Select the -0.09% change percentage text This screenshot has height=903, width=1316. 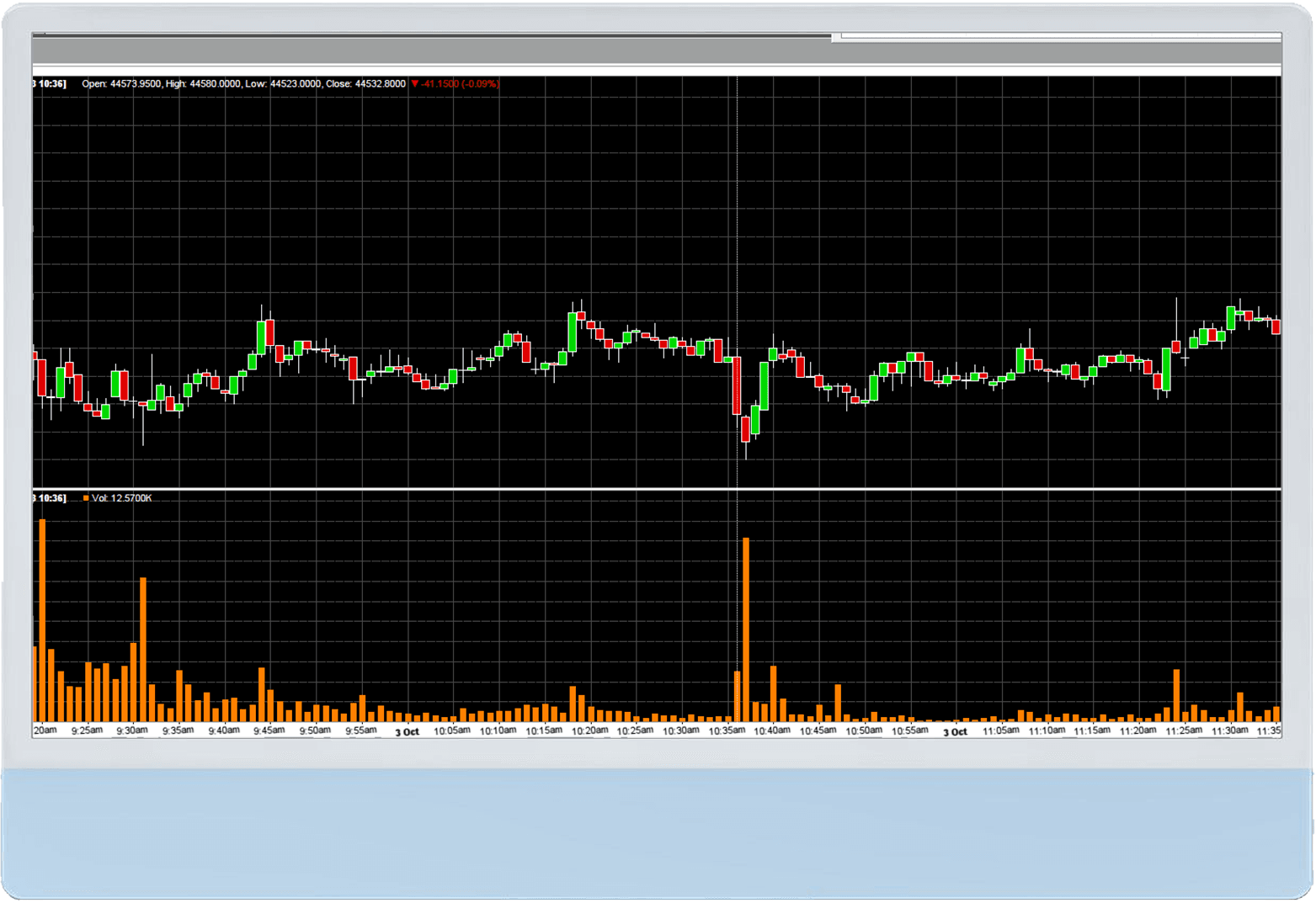pyautogui.click(x=482, y=83)
